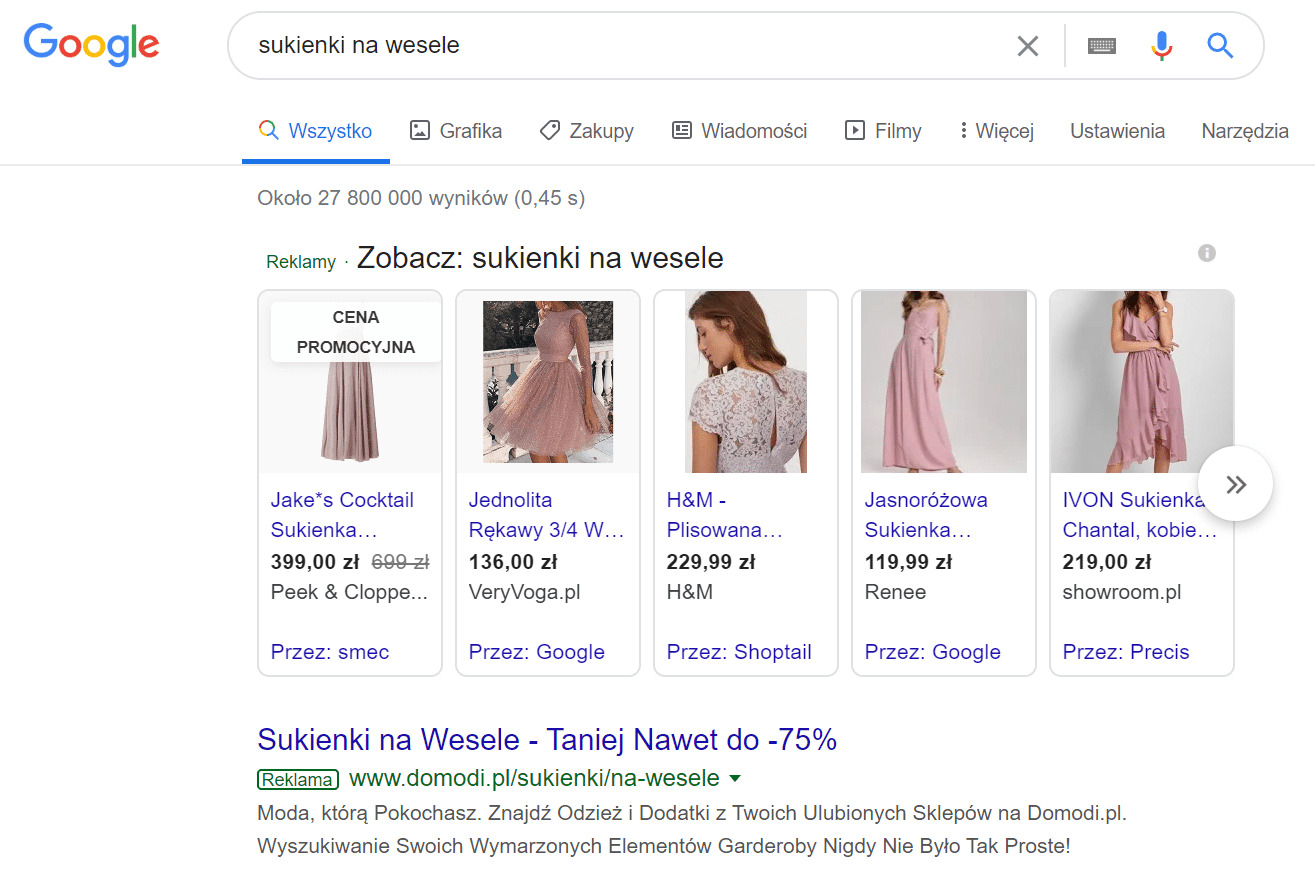Click the crossed-out 699 zł price
The height and width of the screenshot is (869, 1315).
(400, 561)
